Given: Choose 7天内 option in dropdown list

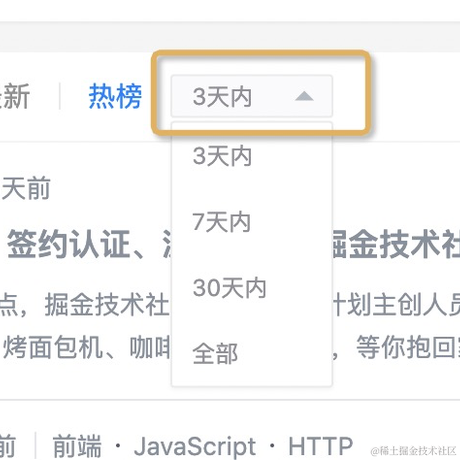Looking at the screenshot, I should coord(252,222).
